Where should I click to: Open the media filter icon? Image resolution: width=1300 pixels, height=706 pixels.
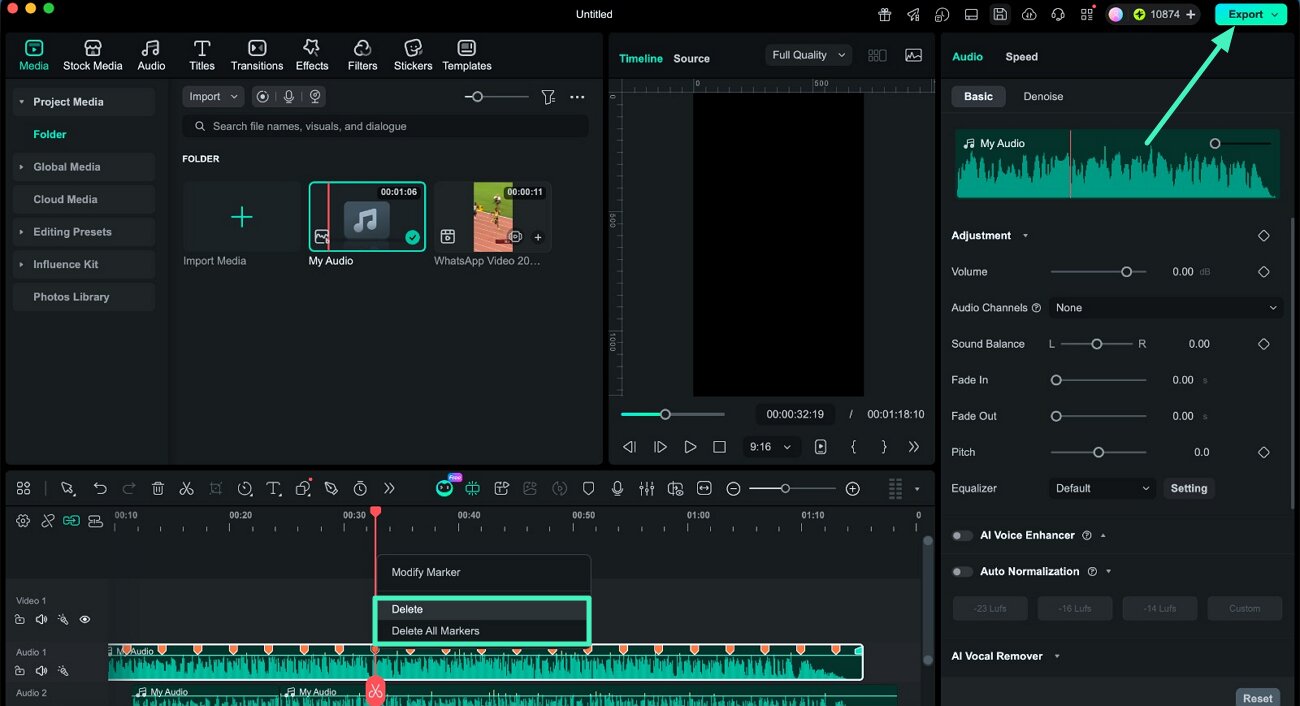coord(548,97)
